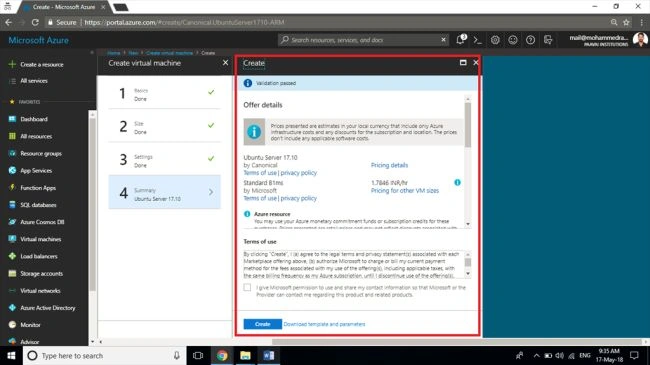Clear the search box with X

click(x=444, y=40)
